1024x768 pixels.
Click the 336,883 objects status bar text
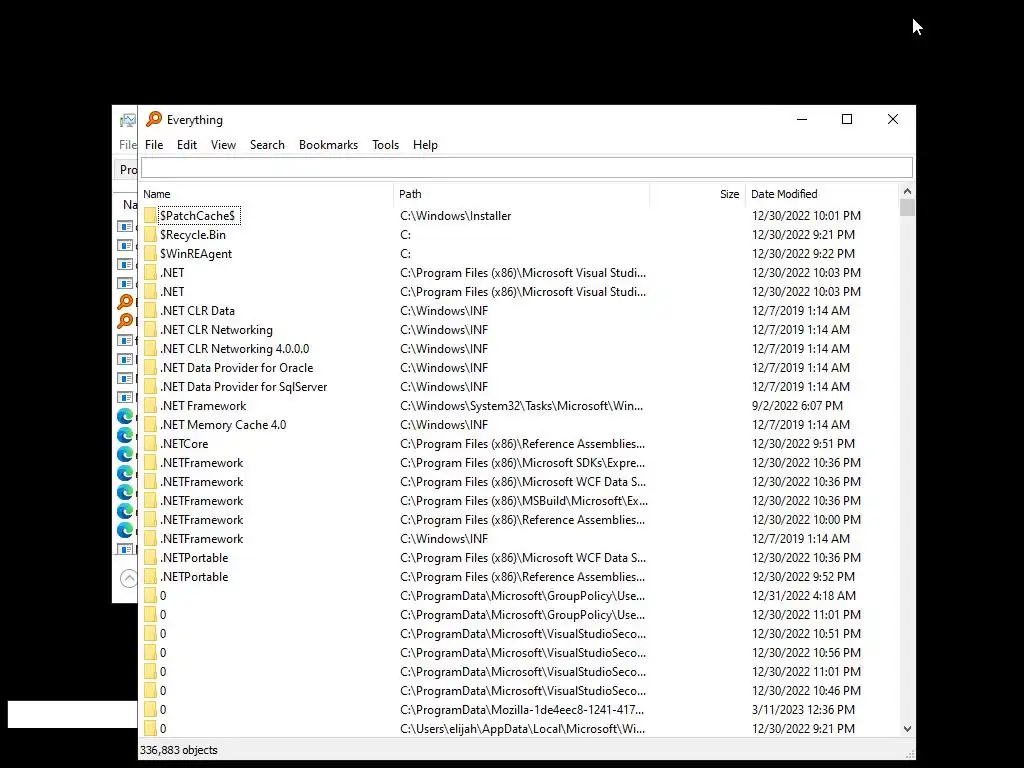(178, 750)
